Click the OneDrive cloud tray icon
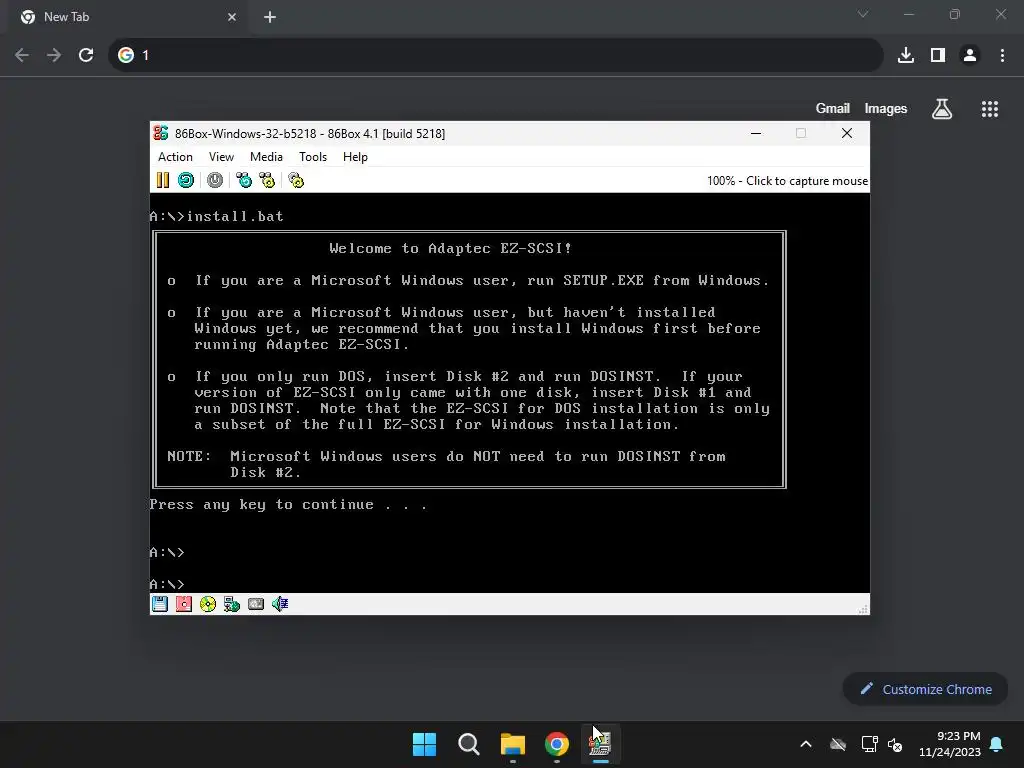This screenshot has width=1024, height=768. [x=838, y=744]
